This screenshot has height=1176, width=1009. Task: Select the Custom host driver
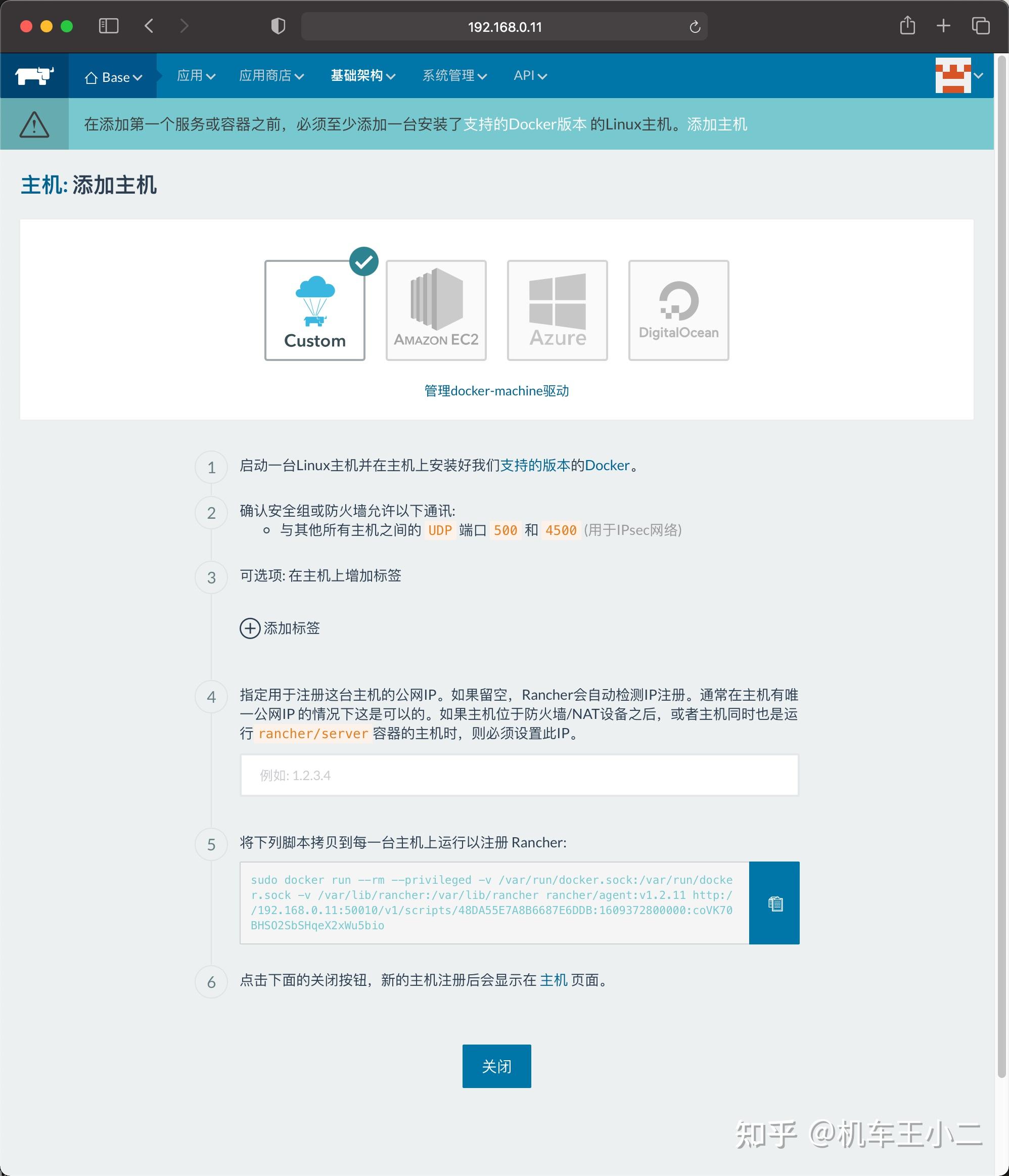pyautogui.click(x=315, y=310)
